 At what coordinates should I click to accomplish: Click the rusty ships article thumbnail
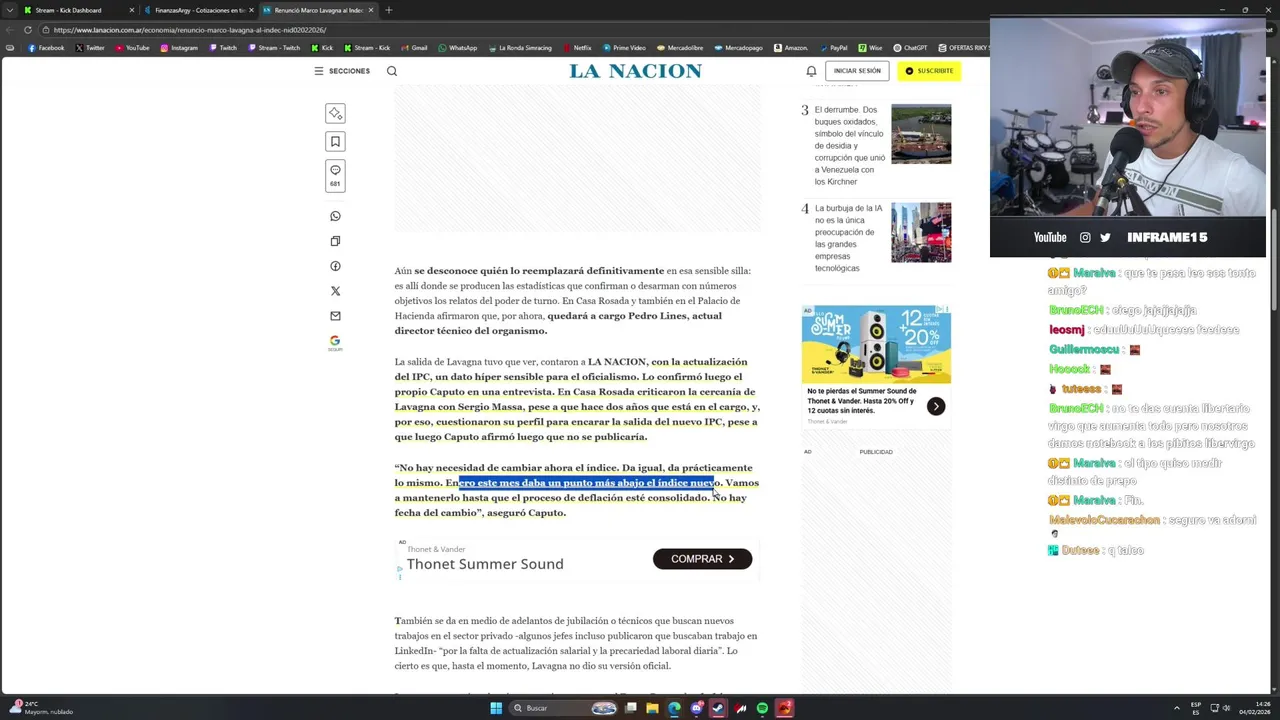[x=921, y=134]
